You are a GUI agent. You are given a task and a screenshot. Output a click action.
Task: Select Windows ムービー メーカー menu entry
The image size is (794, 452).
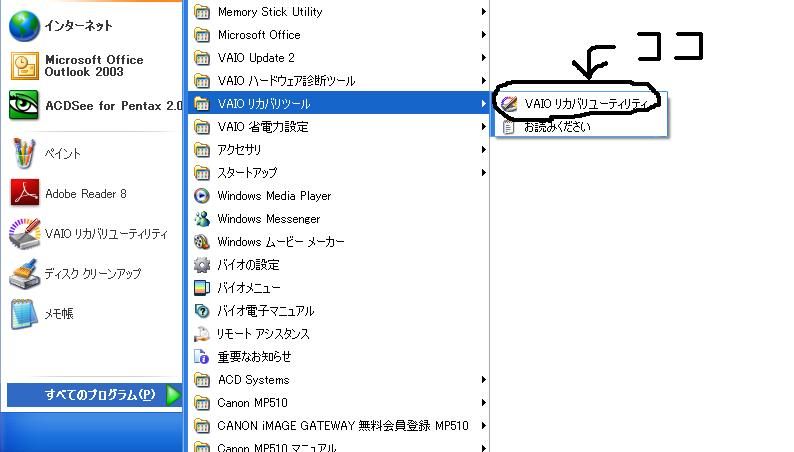click(x=339, y=242)
